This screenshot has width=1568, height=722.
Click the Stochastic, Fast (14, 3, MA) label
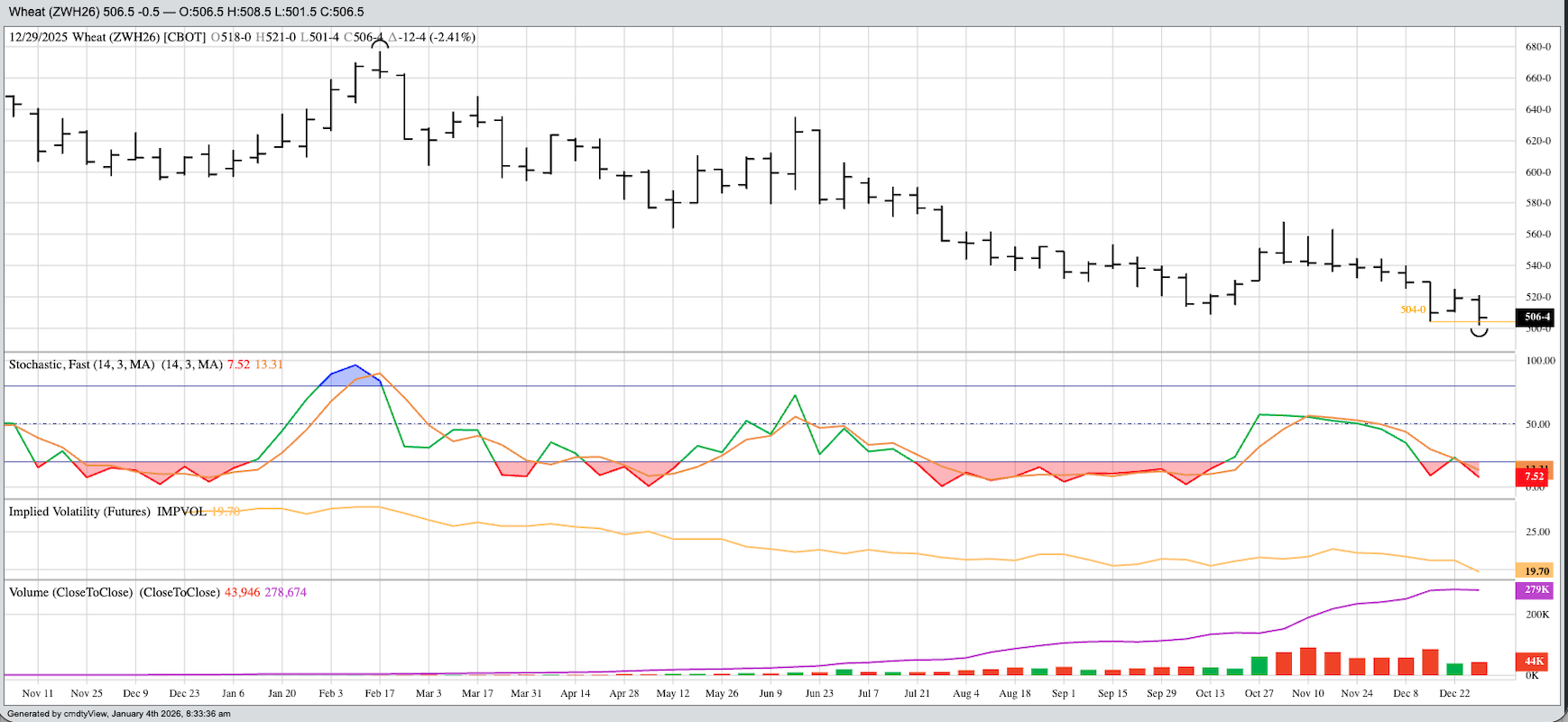[x=115, y=365]
